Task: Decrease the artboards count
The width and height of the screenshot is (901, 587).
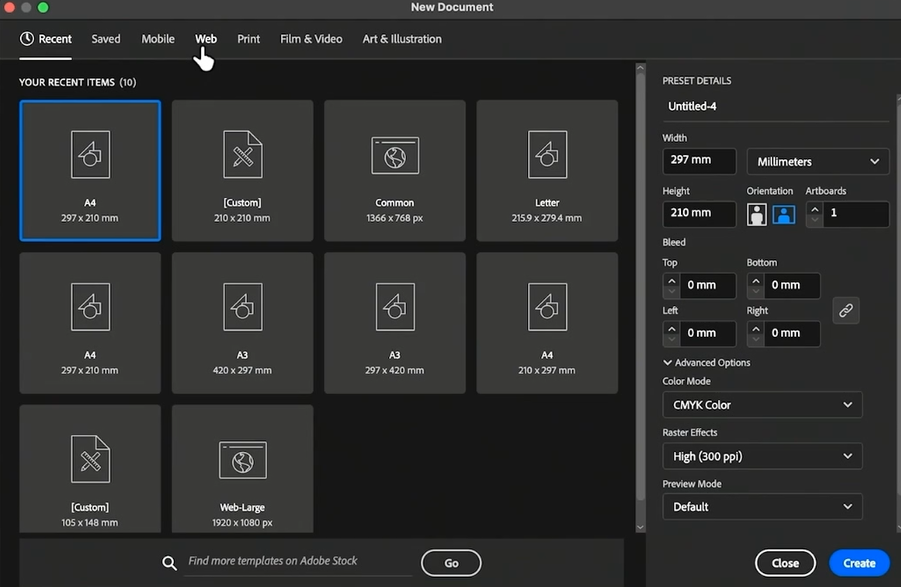Action: (815, 220)
